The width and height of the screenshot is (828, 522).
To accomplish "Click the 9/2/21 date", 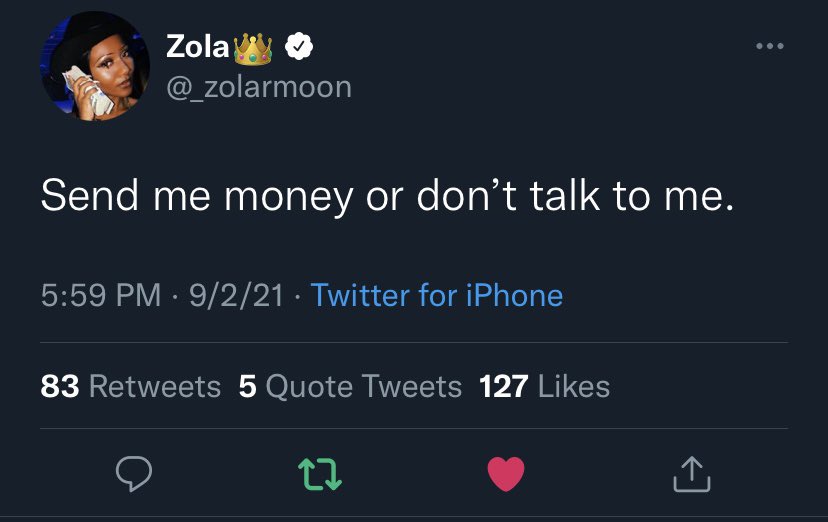I will 237,295.
